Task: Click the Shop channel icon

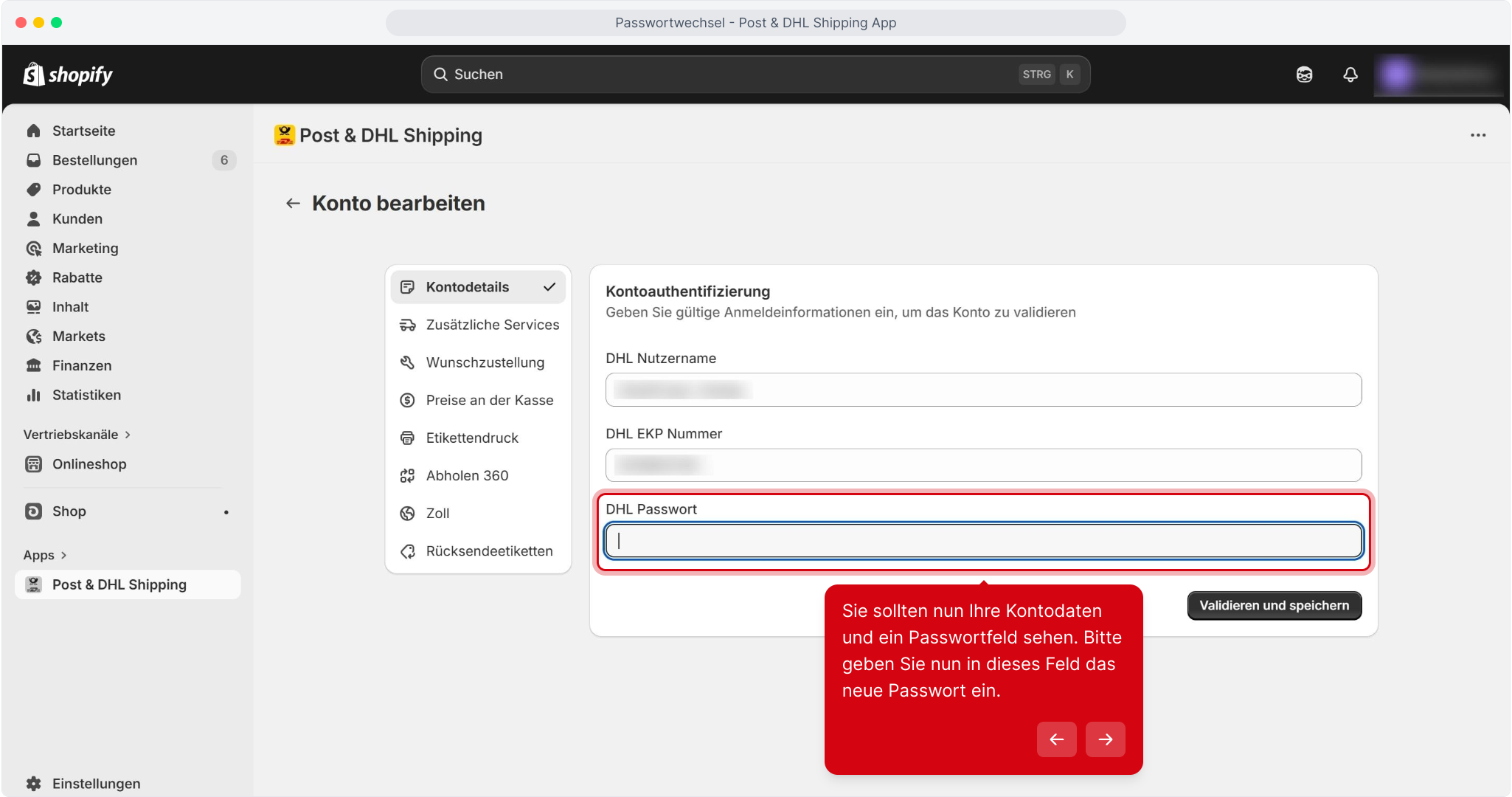Action: click(x=34, y=511)
